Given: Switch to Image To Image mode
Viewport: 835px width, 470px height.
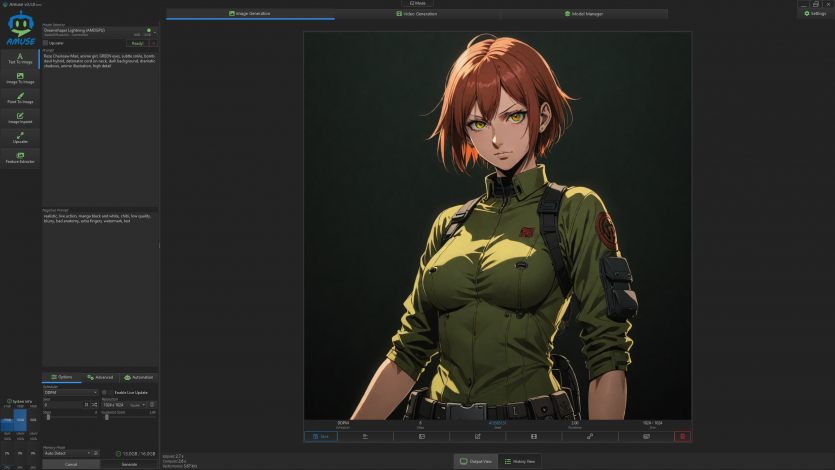Looking at the screenshot, I should (x=20, y=78).
